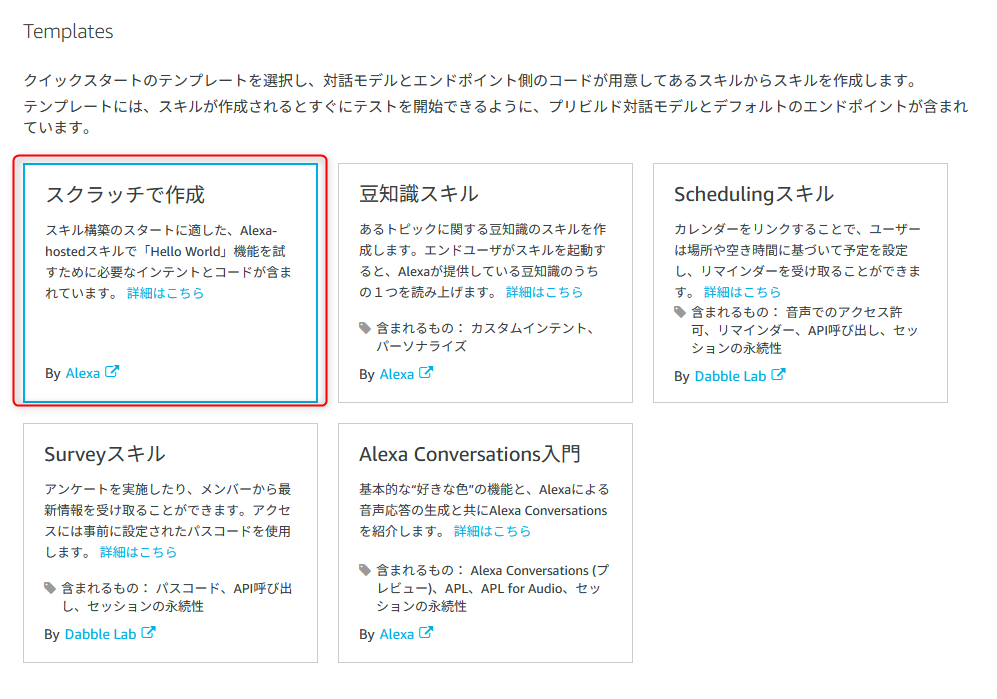
Task: Open 詳細はこちら in Alexa Conversations入門 card
Action: coord(492,531)
